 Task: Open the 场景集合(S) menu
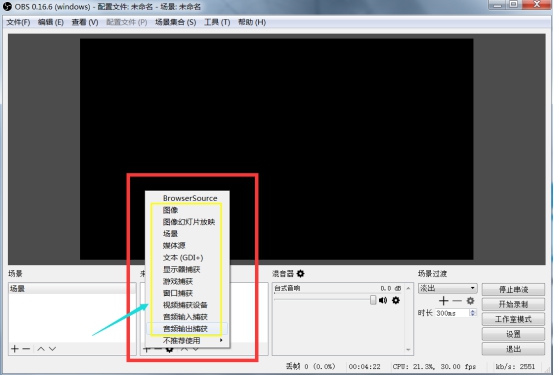coord(176,22)
